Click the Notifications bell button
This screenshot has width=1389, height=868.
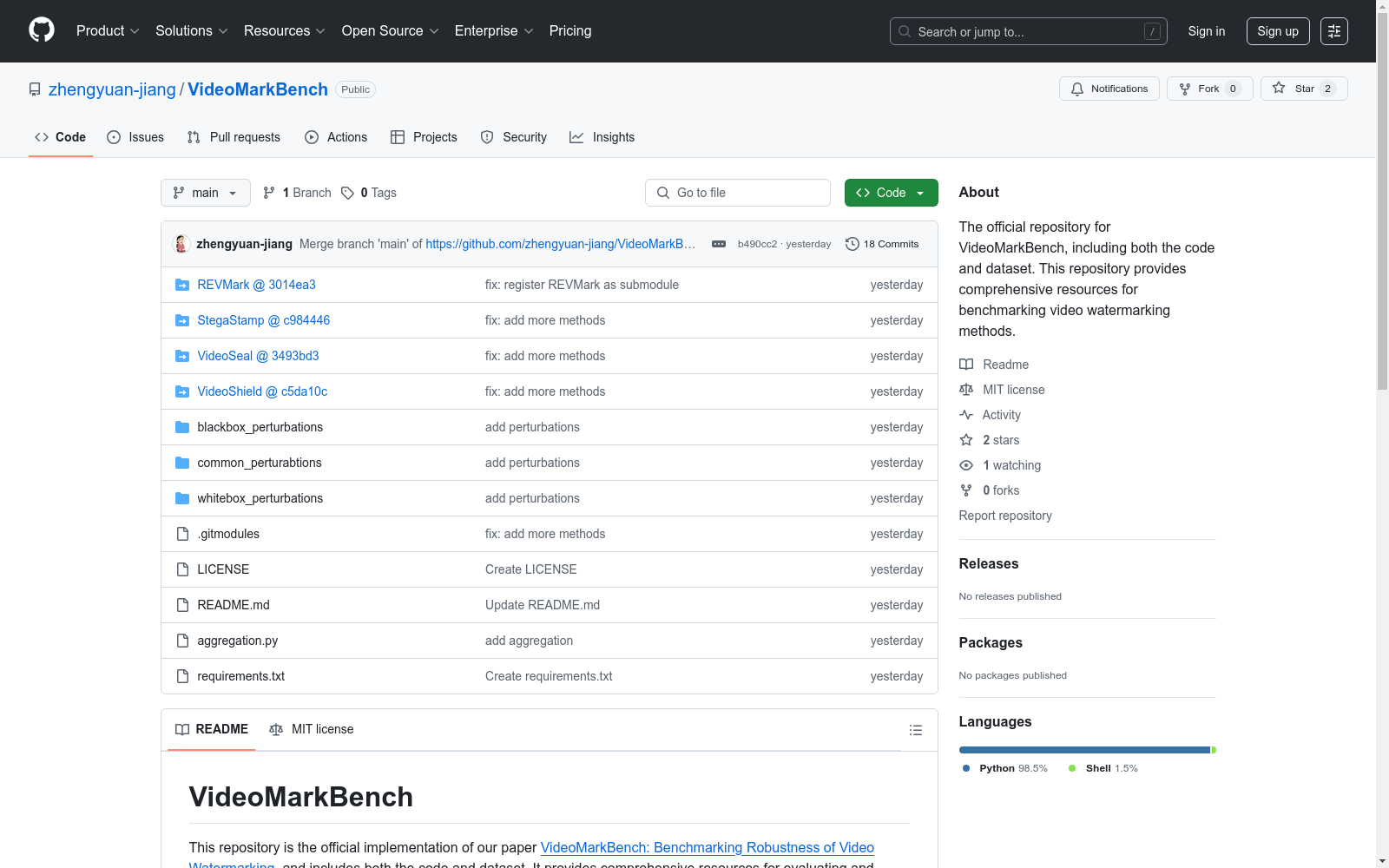point(1109,89)
